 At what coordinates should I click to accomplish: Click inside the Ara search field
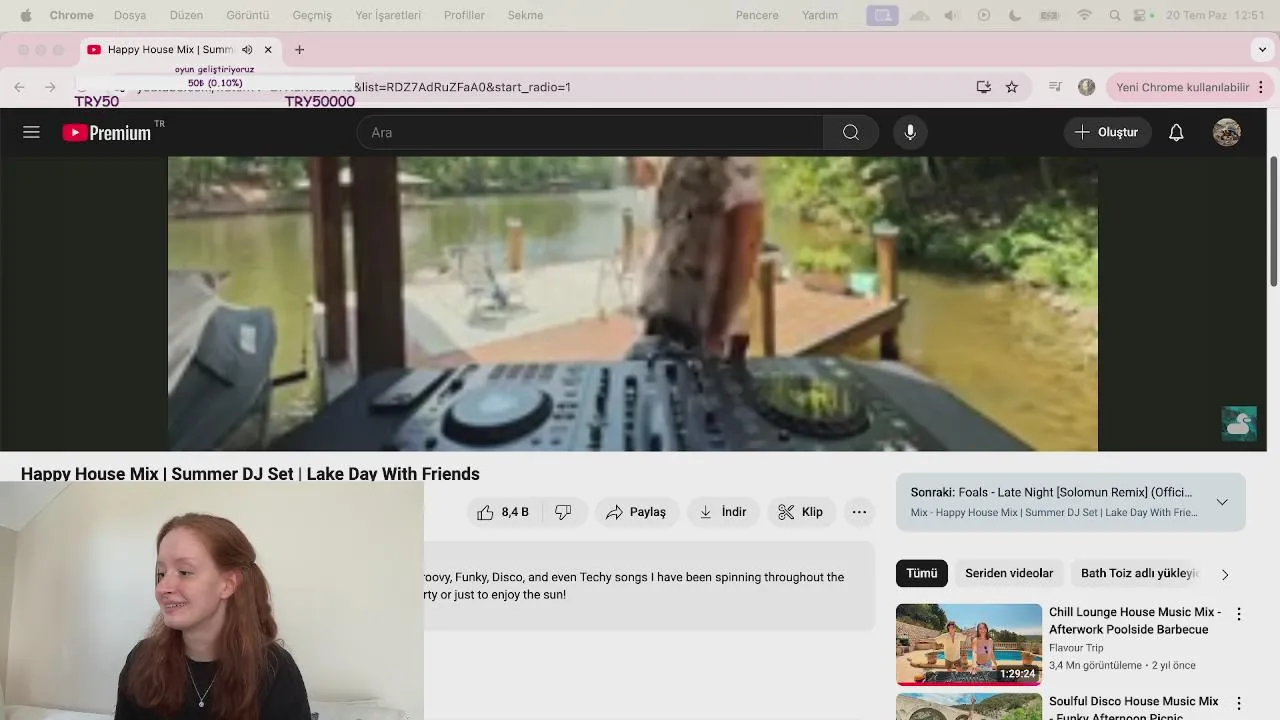pyautogui.click(x=590, y=132)
